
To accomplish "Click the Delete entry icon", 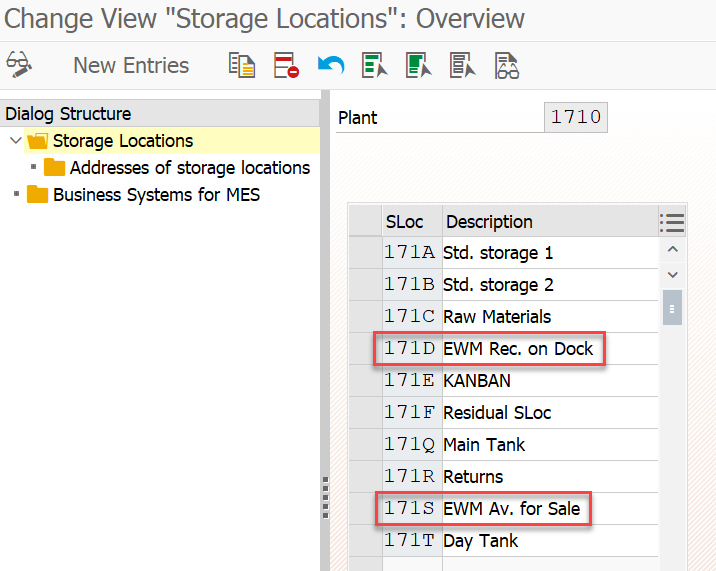I will coord(286,65).
